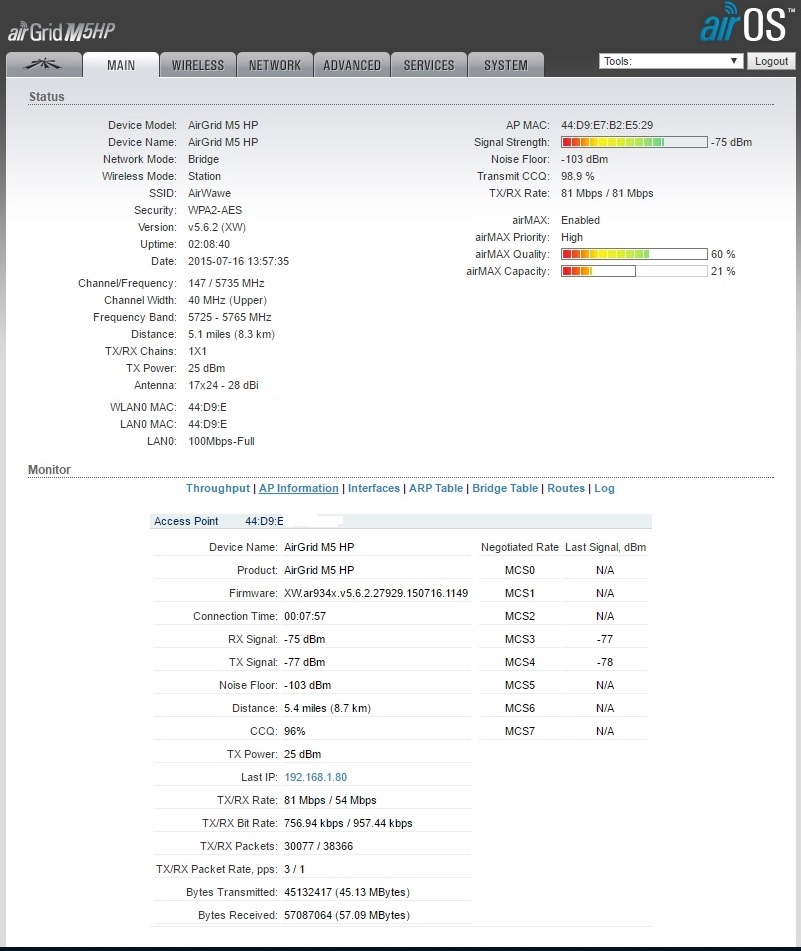Select the 5725 - 5765 MHz band value
Viewport: 801px width, 951px height.
click(x=230, y=317)
